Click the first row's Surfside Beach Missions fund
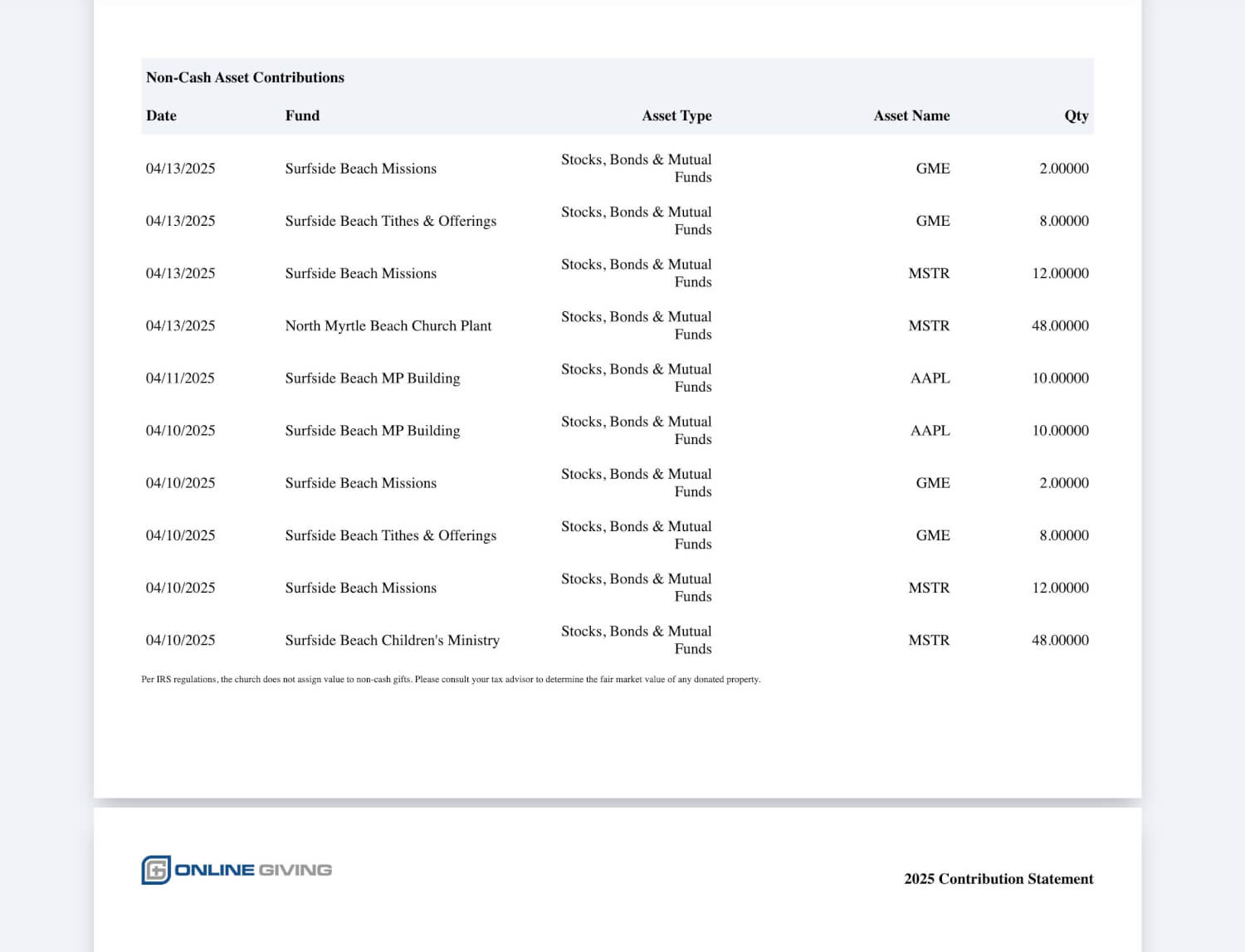Screen dimensions: 1245x952 click(361, 168)
